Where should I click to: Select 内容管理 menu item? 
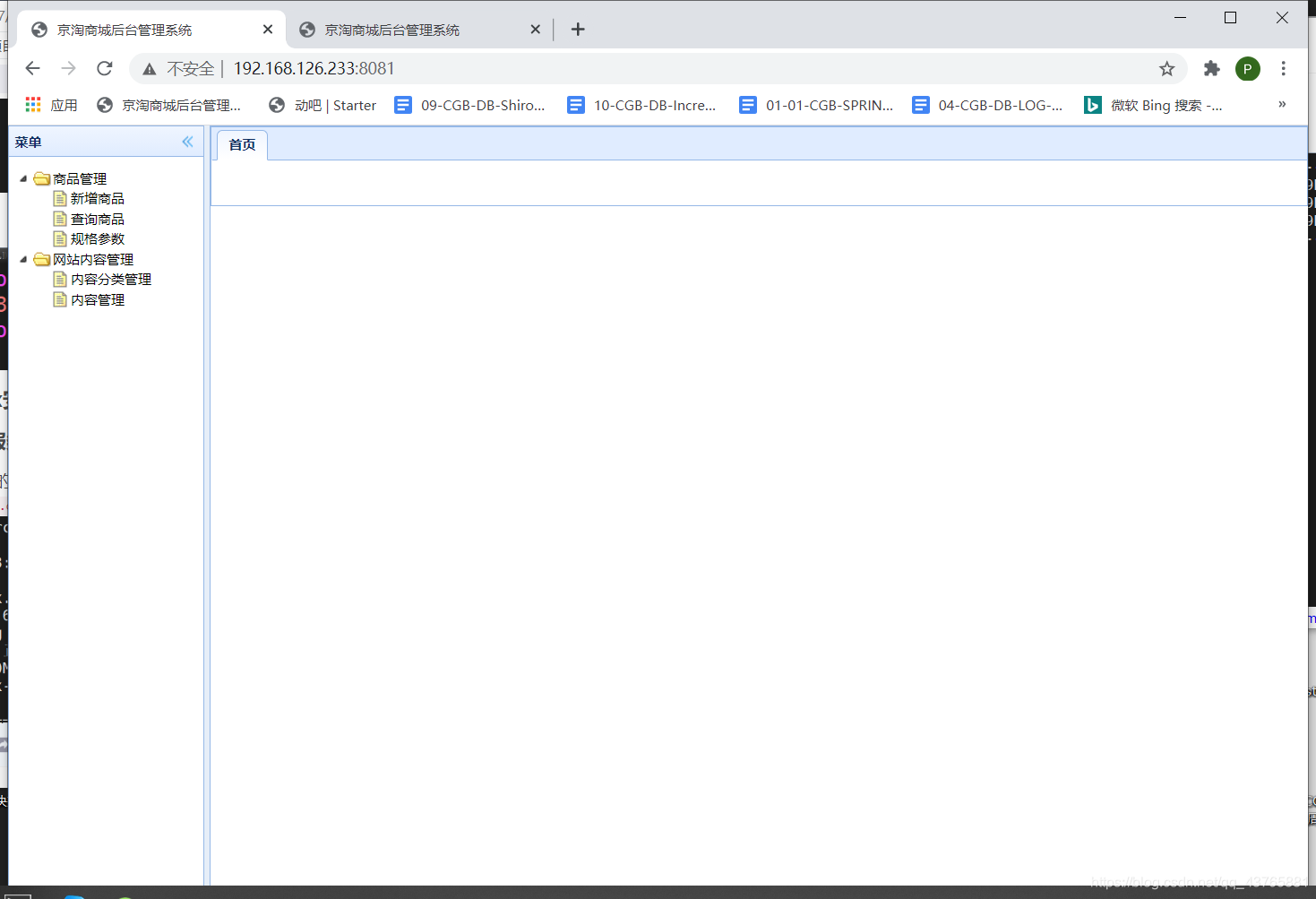pyautogui.click(x=98, y=299)
